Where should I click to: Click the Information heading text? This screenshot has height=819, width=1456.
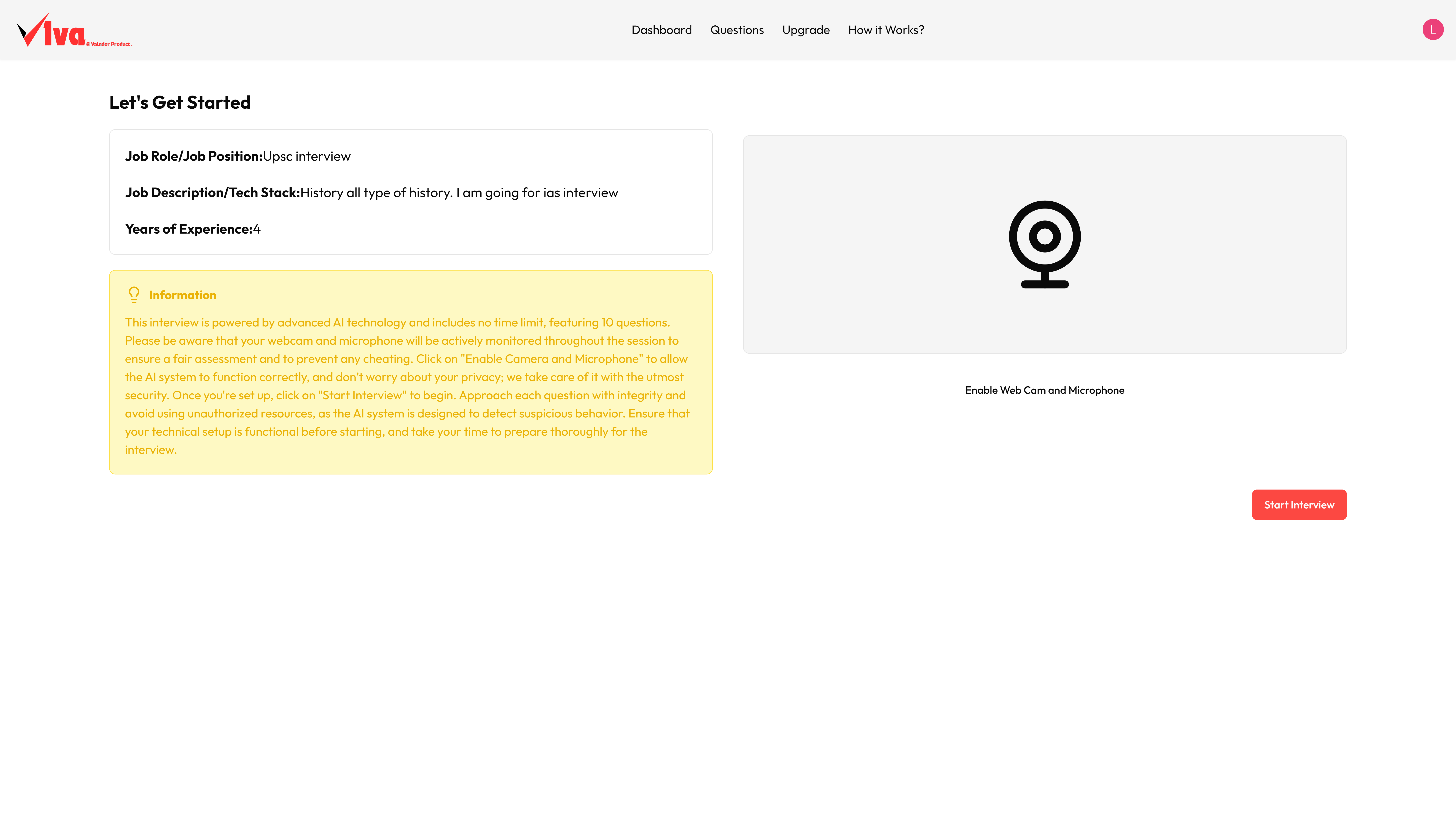point(183,295)
